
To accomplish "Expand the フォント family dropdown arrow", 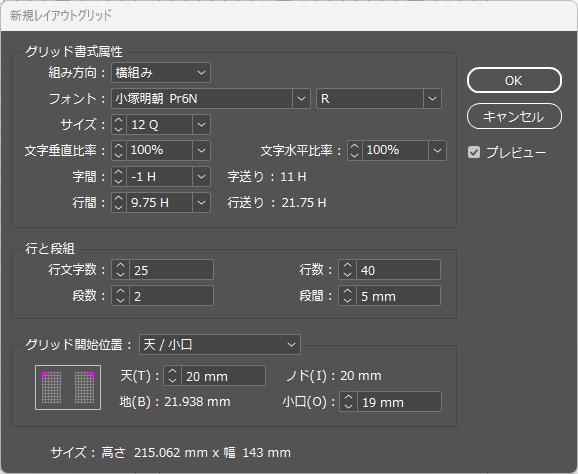I will point(302,98).
